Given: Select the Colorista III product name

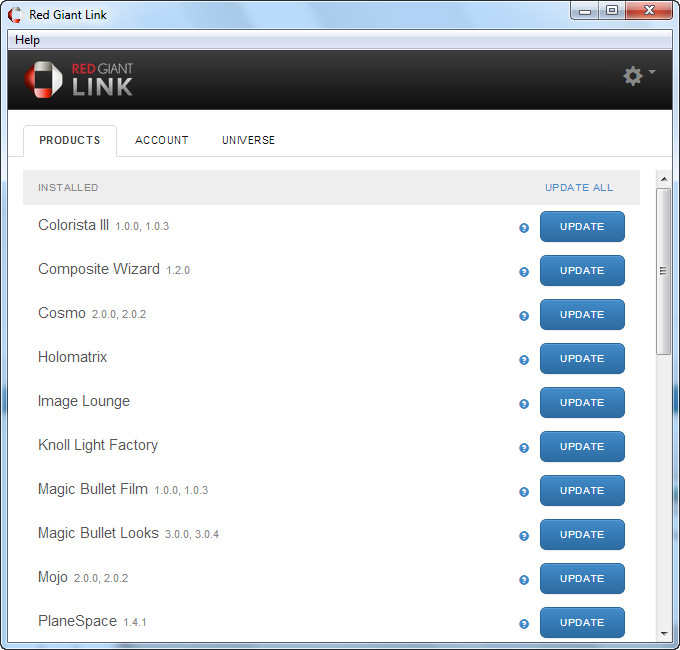Looking at the screenshot, I should 73,225.
